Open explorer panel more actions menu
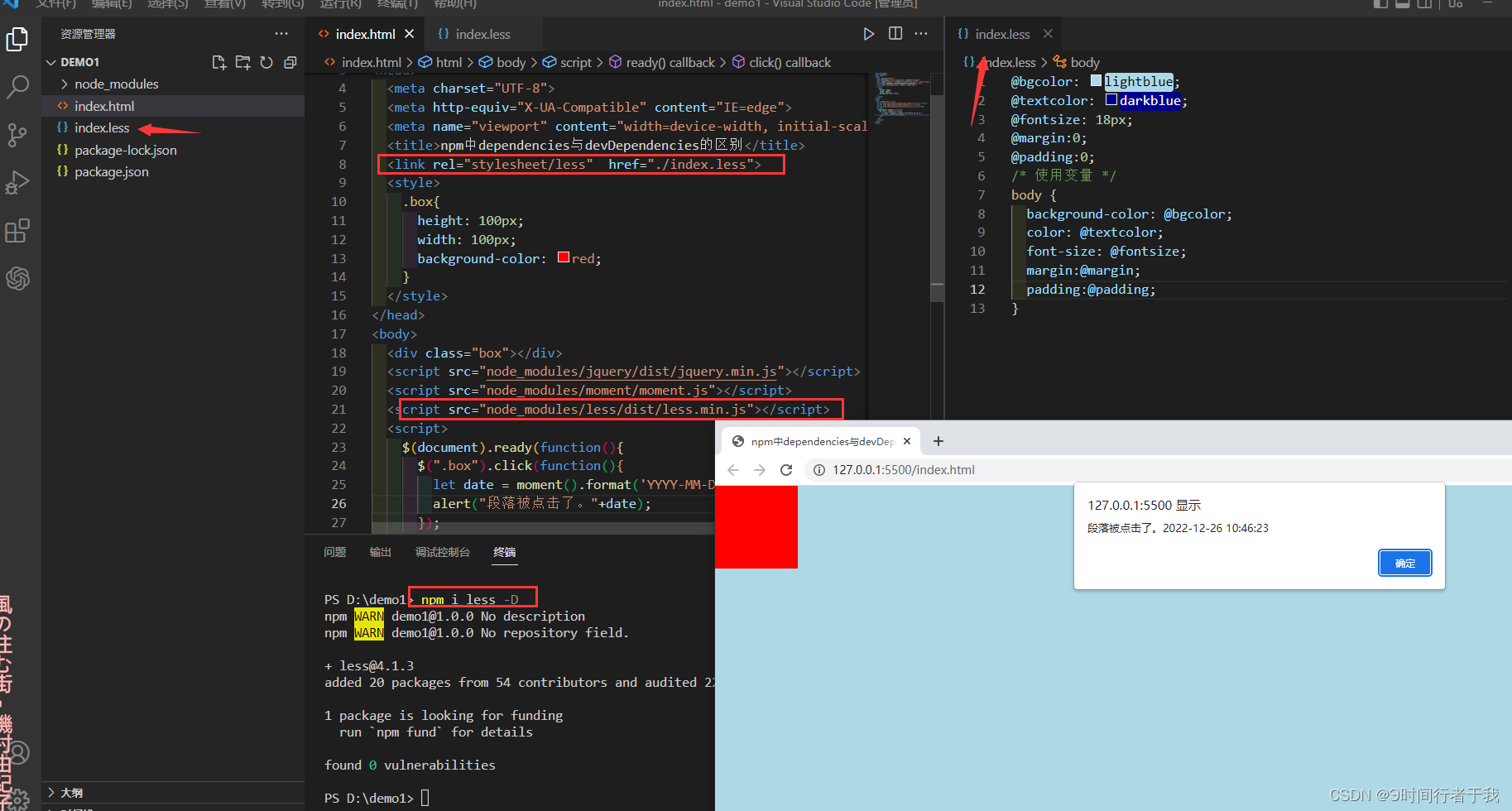1512x811 pixels. coord(281,34)
